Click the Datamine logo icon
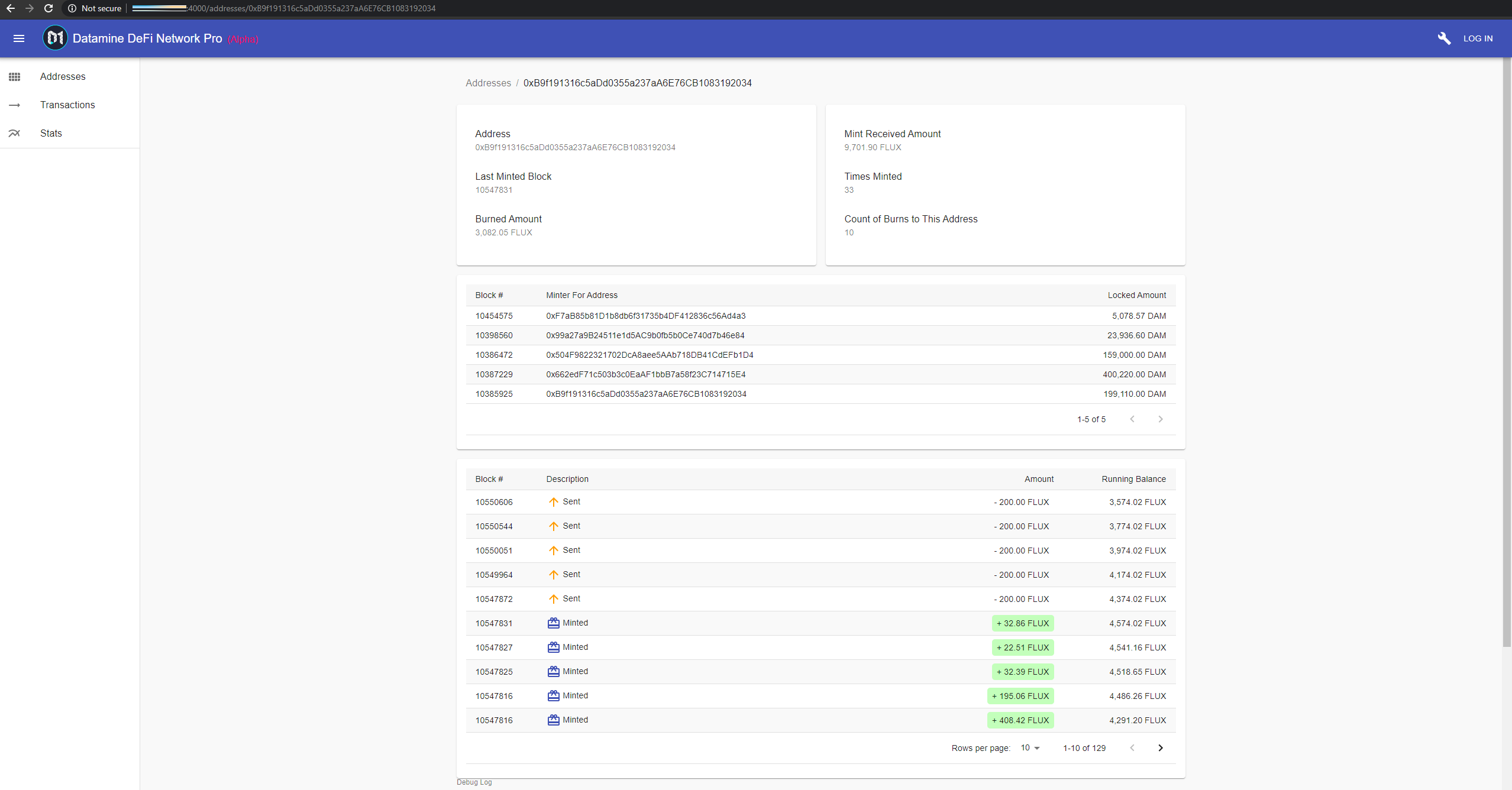 pos(55,38)
